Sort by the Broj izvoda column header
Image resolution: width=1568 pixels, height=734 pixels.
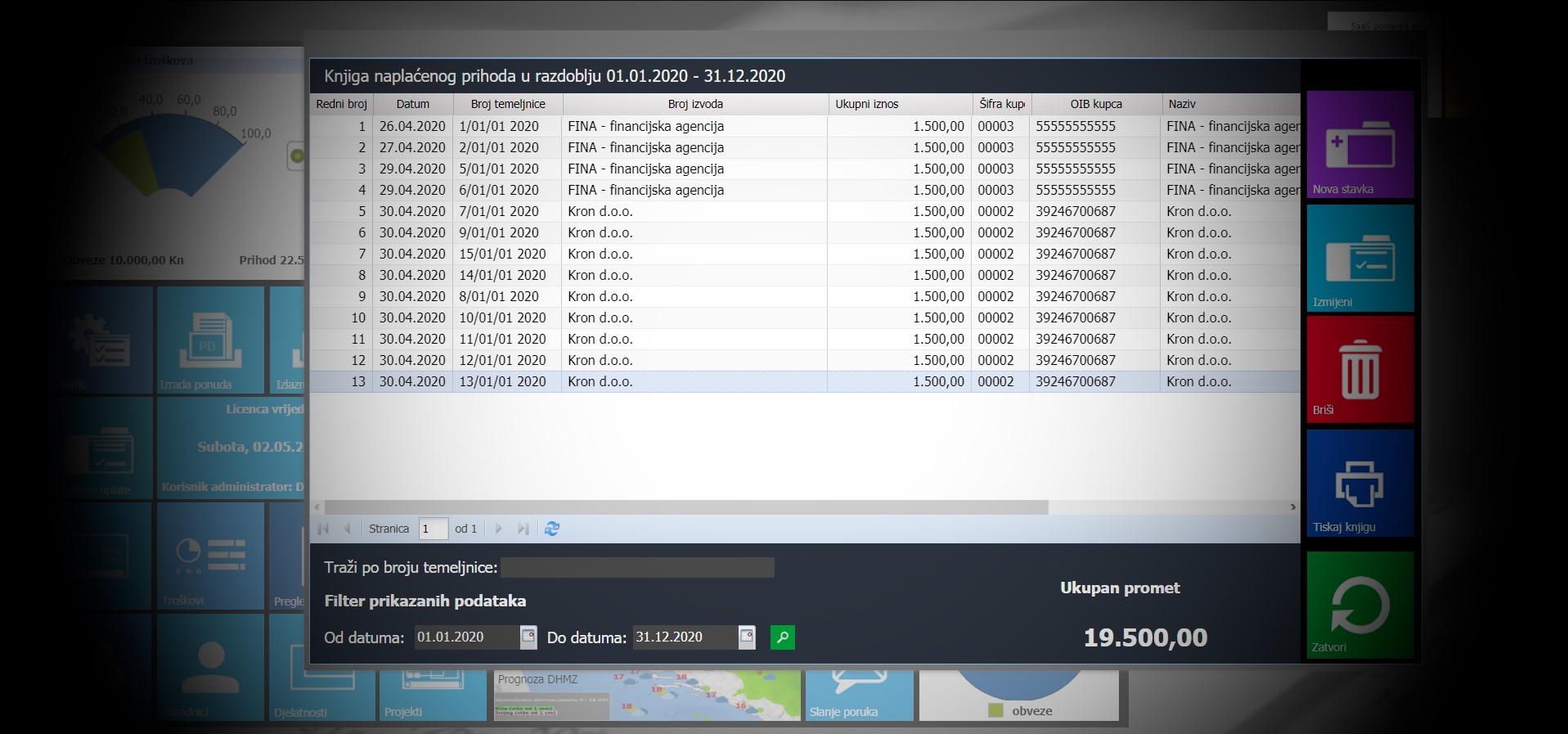pyautogui.click(x=695, y=104)
